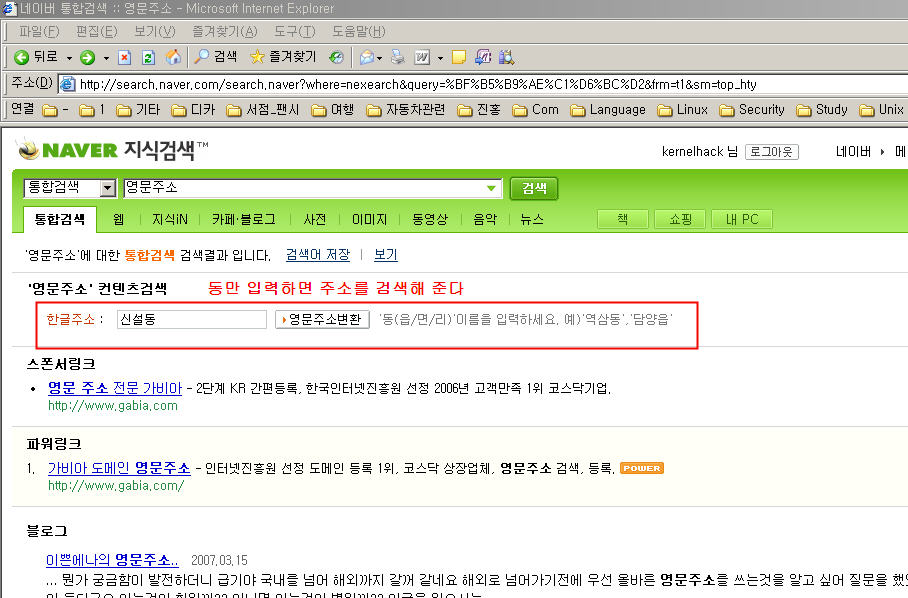
Task: Open the 여행 links folder
Action: click(x=333, y=109)
